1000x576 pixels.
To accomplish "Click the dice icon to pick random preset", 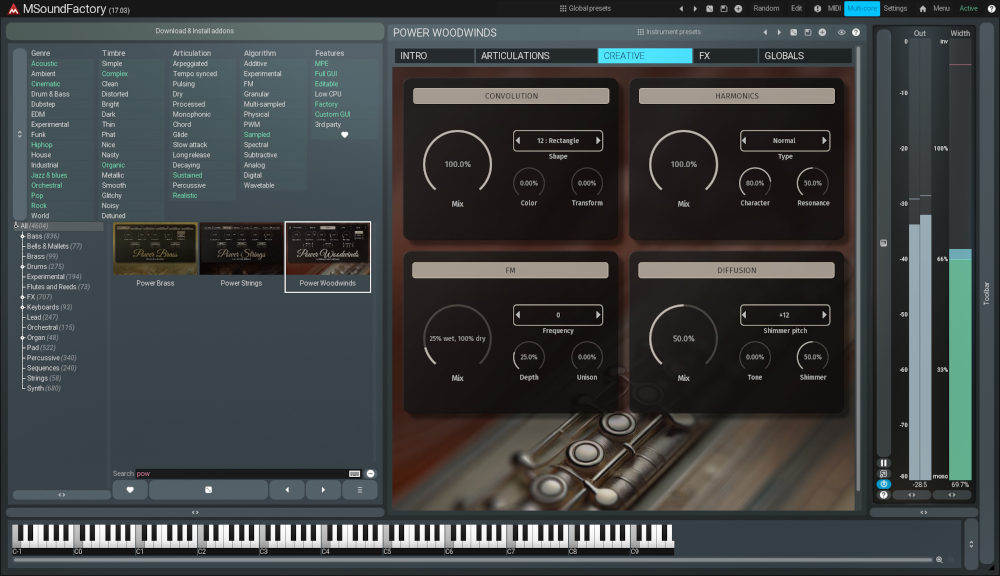I will pos(708,8).
